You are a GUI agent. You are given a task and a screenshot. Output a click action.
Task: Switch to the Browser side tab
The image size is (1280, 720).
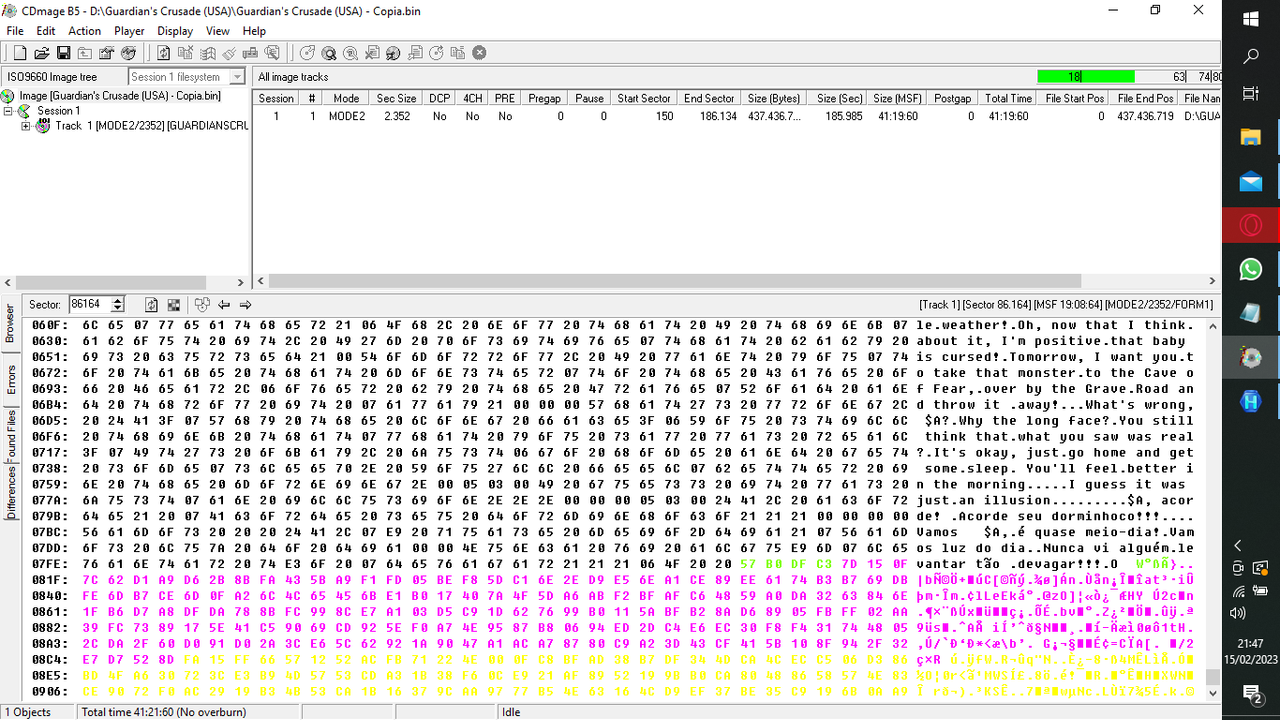coord(10,324)
